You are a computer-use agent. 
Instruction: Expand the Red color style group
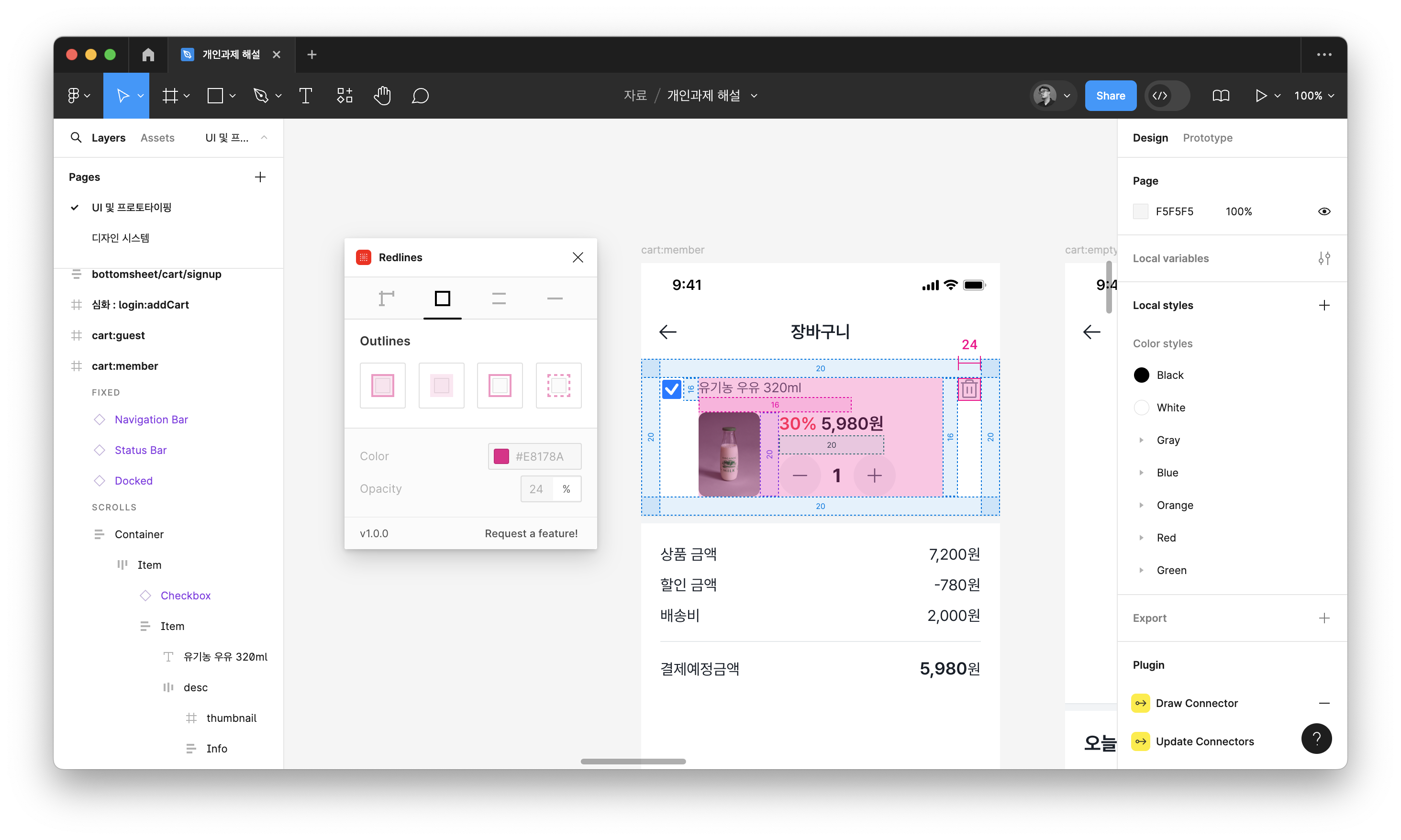click(x=1141, y=538)
